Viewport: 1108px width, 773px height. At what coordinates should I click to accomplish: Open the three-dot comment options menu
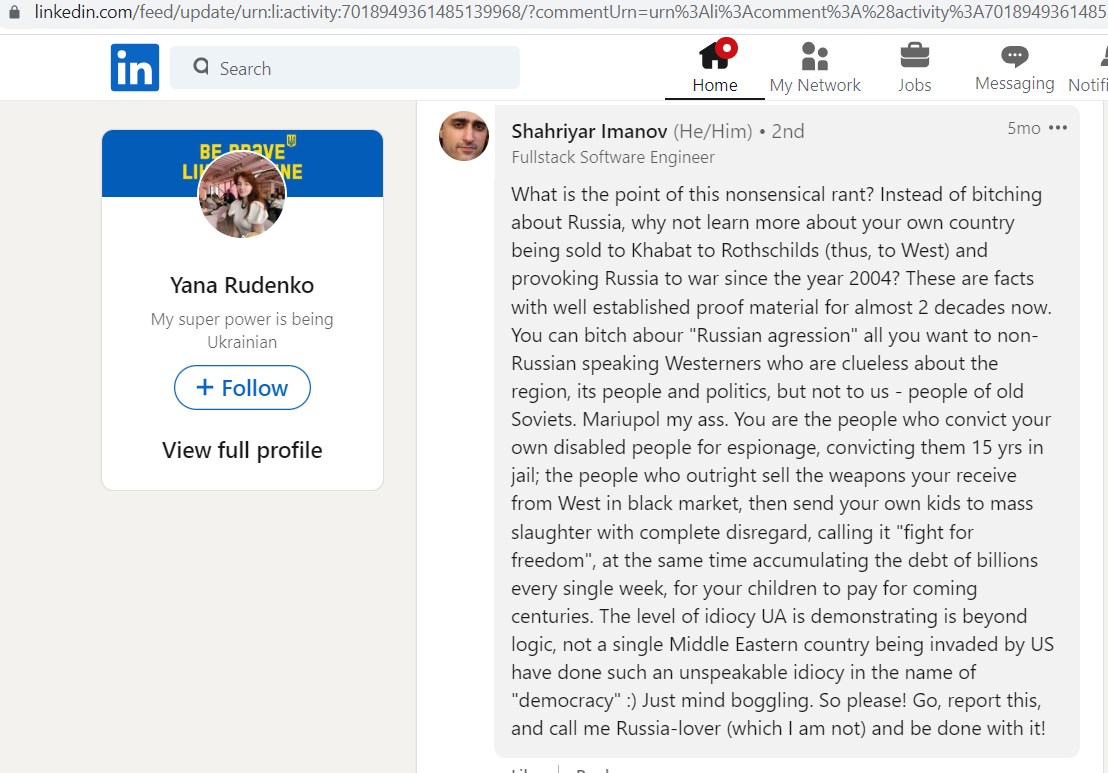tap(1058, 128)
